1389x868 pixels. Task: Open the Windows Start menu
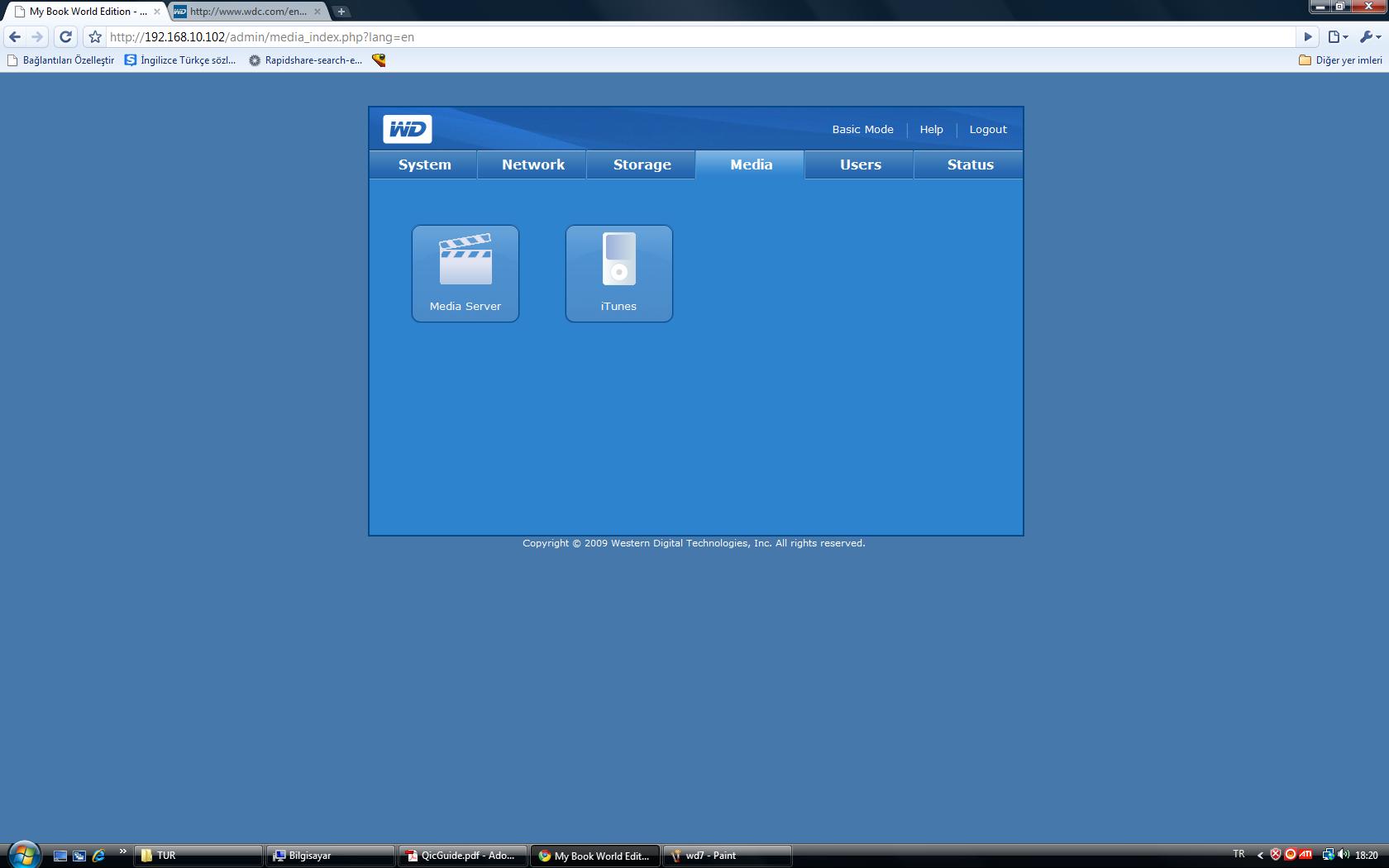pyautogui.click(x=24, y=855)
